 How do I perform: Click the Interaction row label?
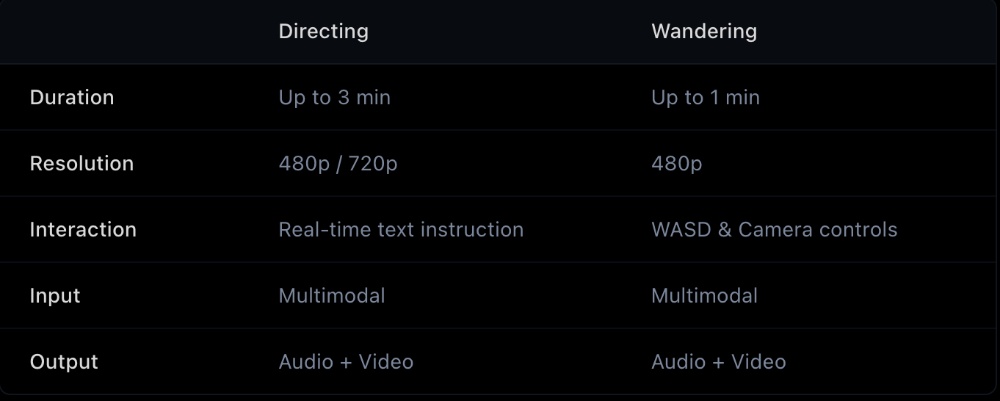tap(83, 229)
